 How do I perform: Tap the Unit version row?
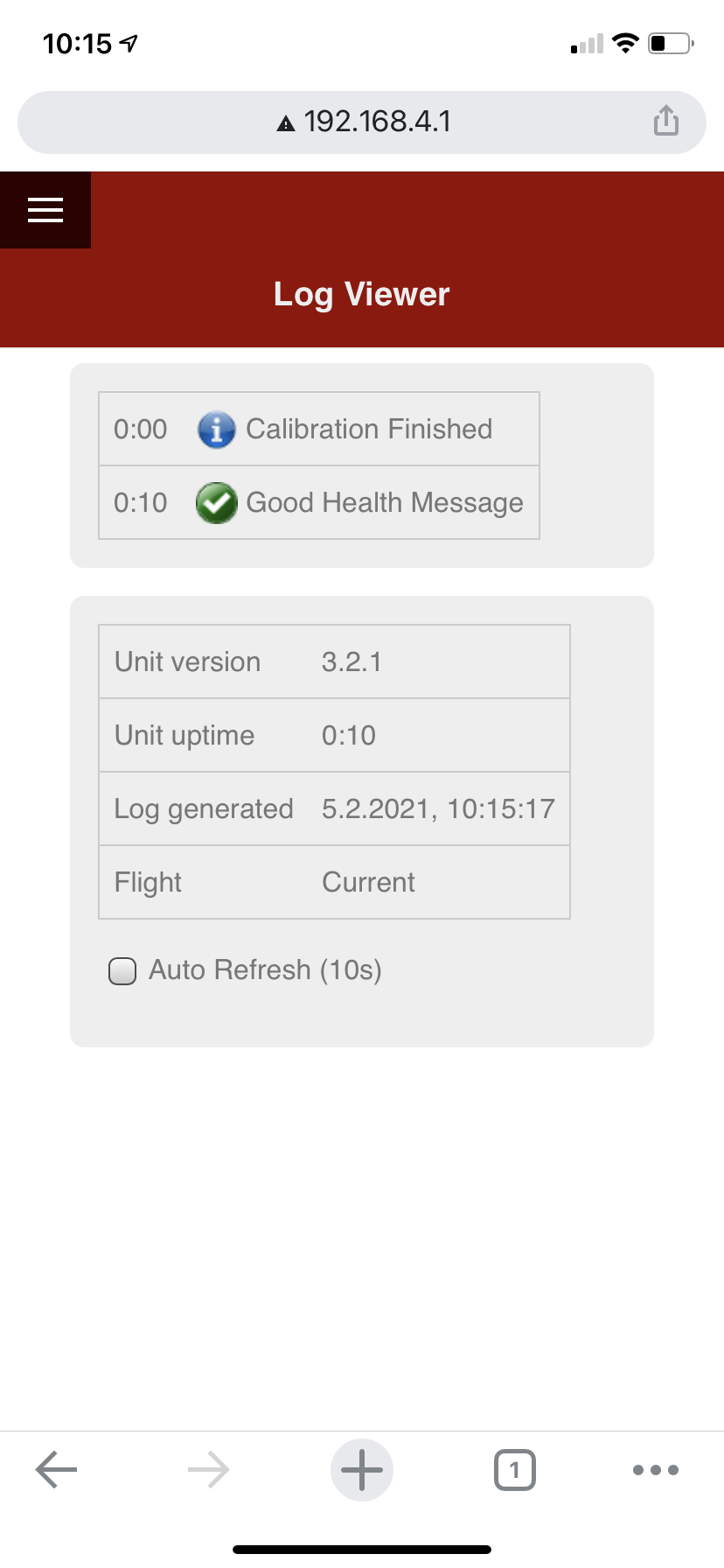pyautogui.click(x=334, y=661)
